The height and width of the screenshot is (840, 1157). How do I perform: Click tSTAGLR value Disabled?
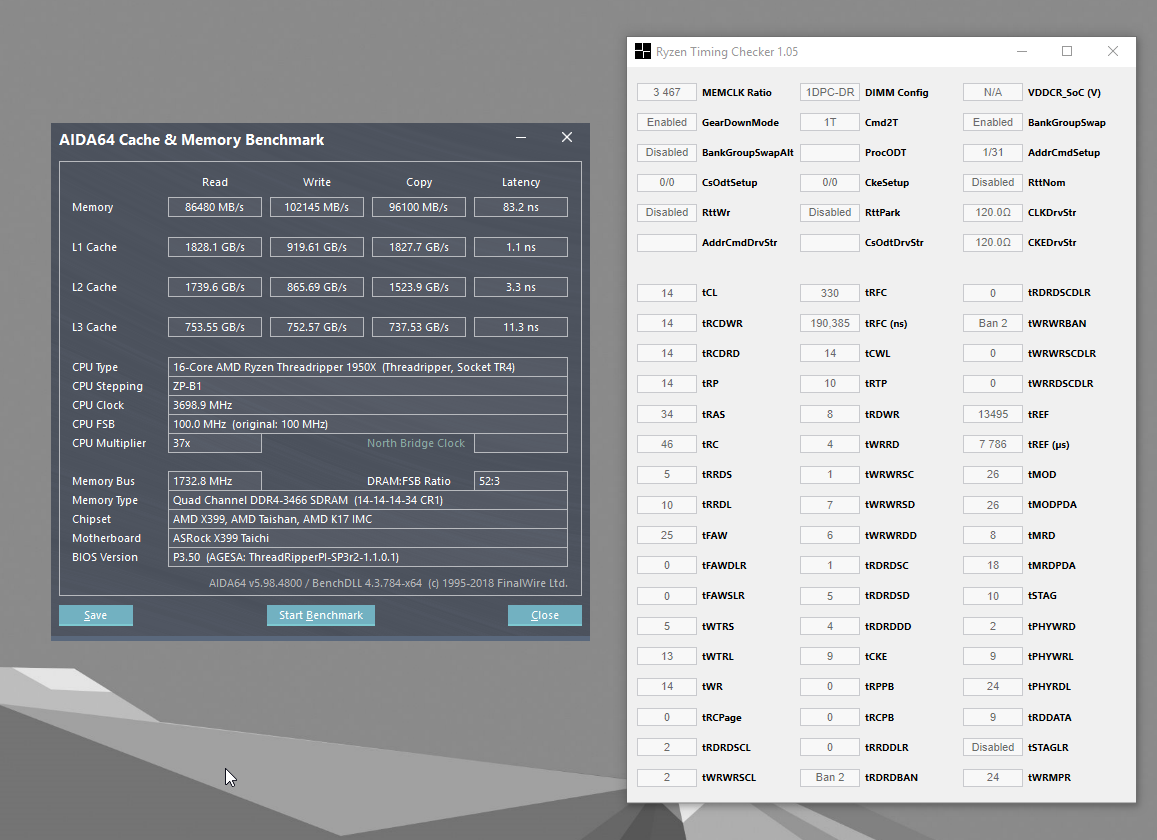click(x=993, y=747)
